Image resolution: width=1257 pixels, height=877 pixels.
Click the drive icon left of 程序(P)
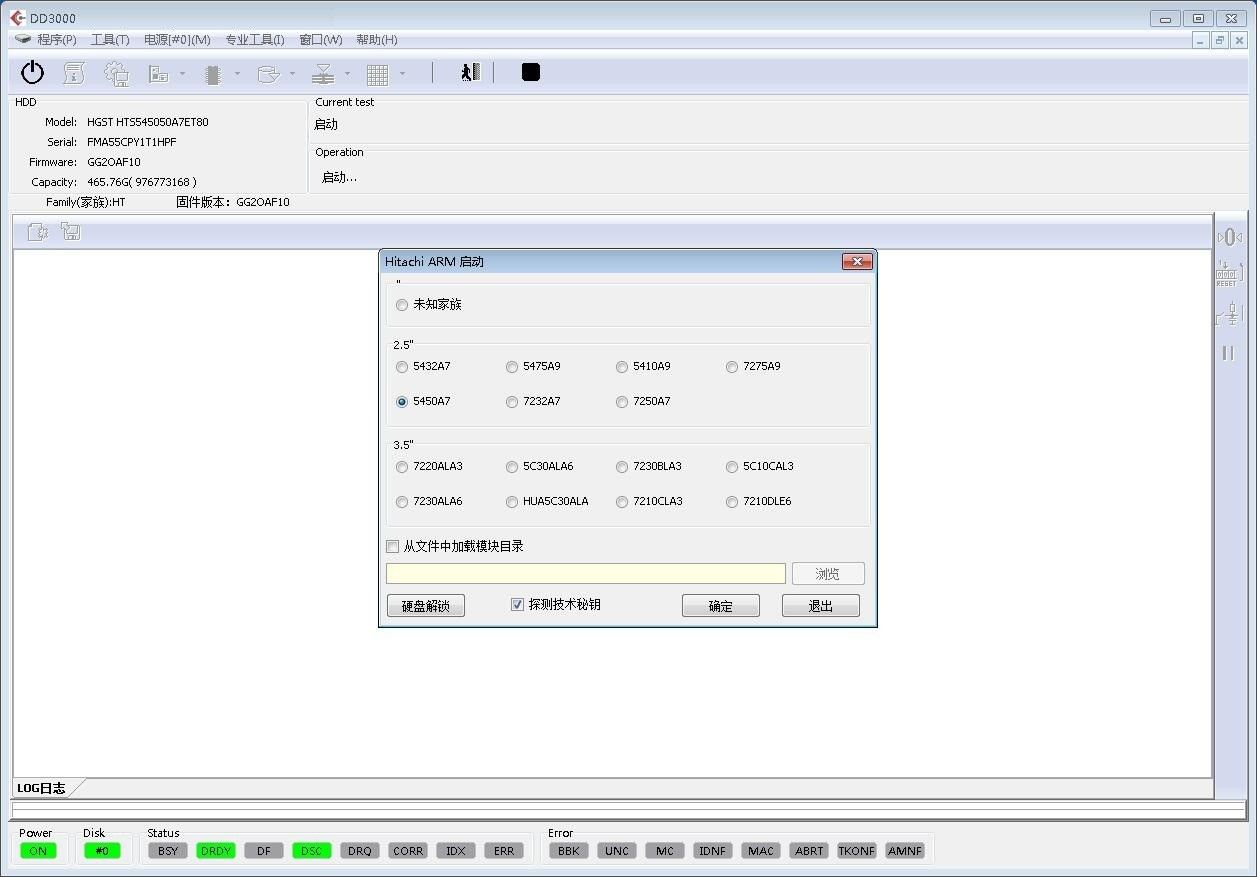click(23, 39)
